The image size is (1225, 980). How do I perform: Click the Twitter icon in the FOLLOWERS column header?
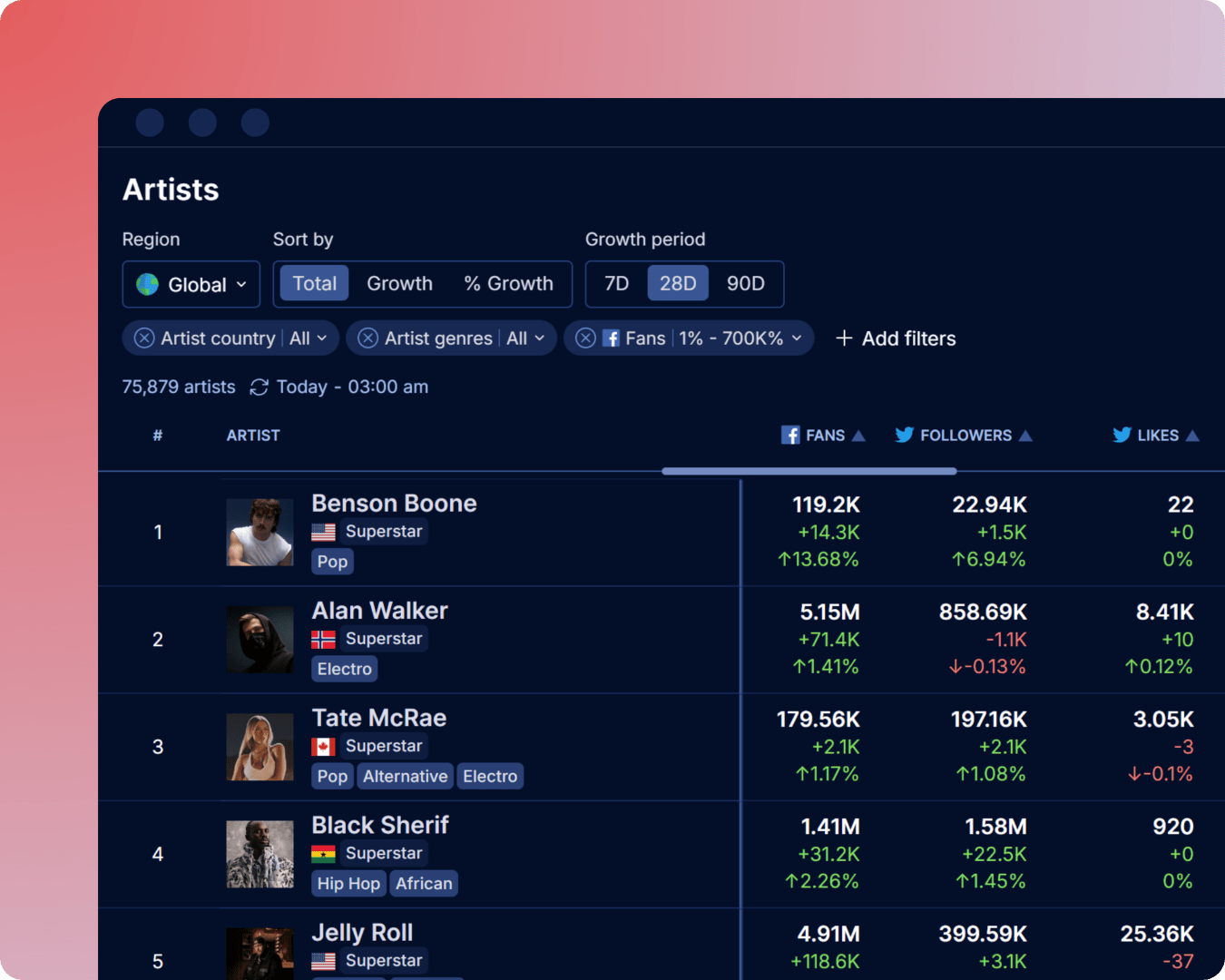[x=904, y=435]
